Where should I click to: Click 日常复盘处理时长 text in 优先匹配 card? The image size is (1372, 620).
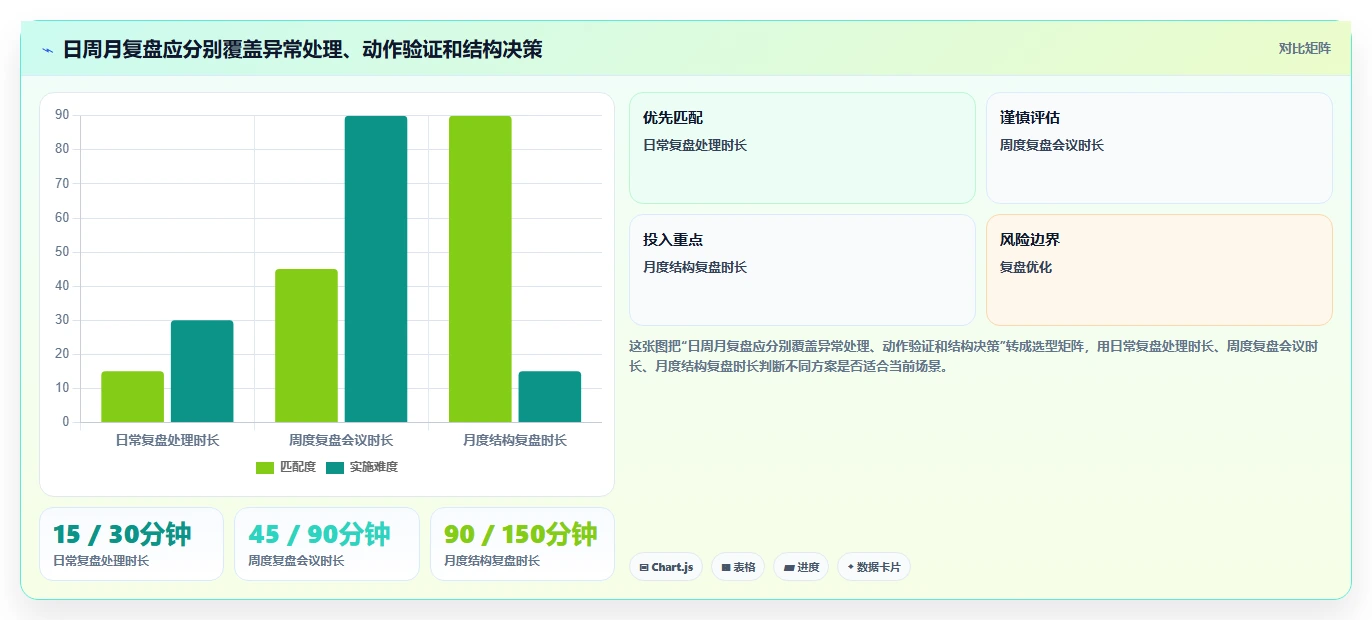pyautogui.click(x=695, y=145)
